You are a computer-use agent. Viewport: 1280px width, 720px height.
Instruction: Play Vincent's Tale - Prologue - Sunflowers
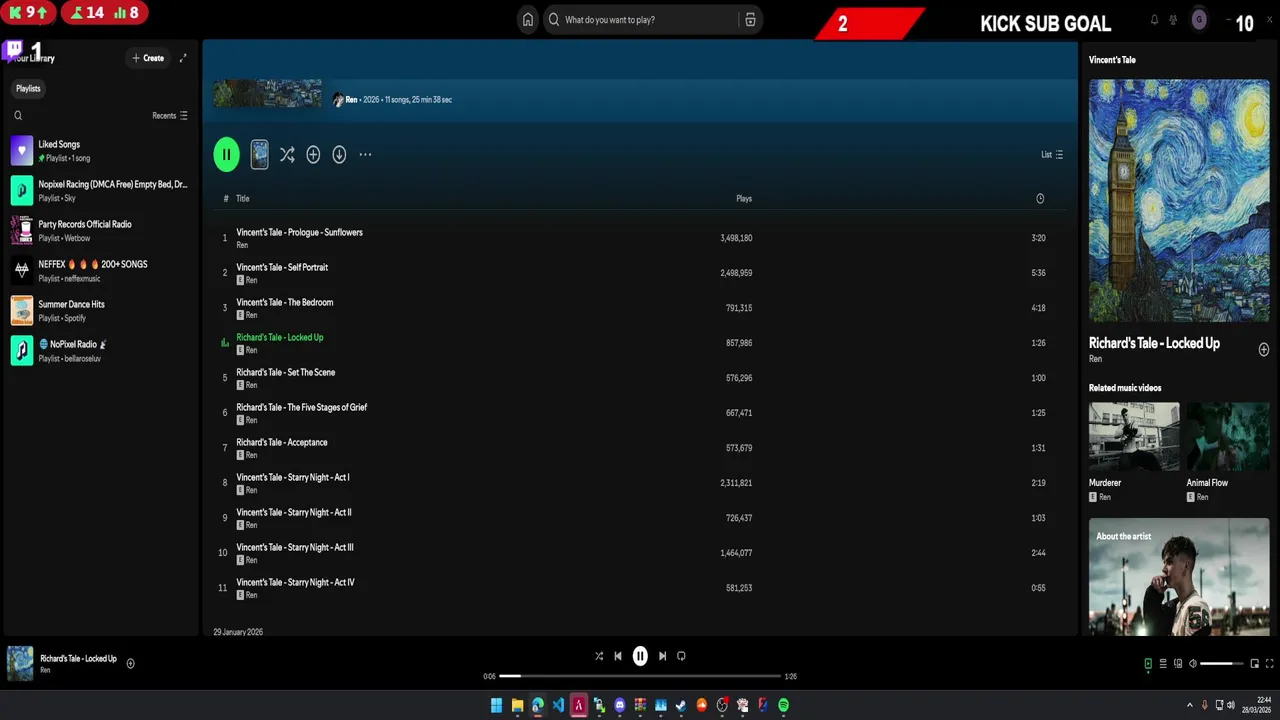pos(640,238)
